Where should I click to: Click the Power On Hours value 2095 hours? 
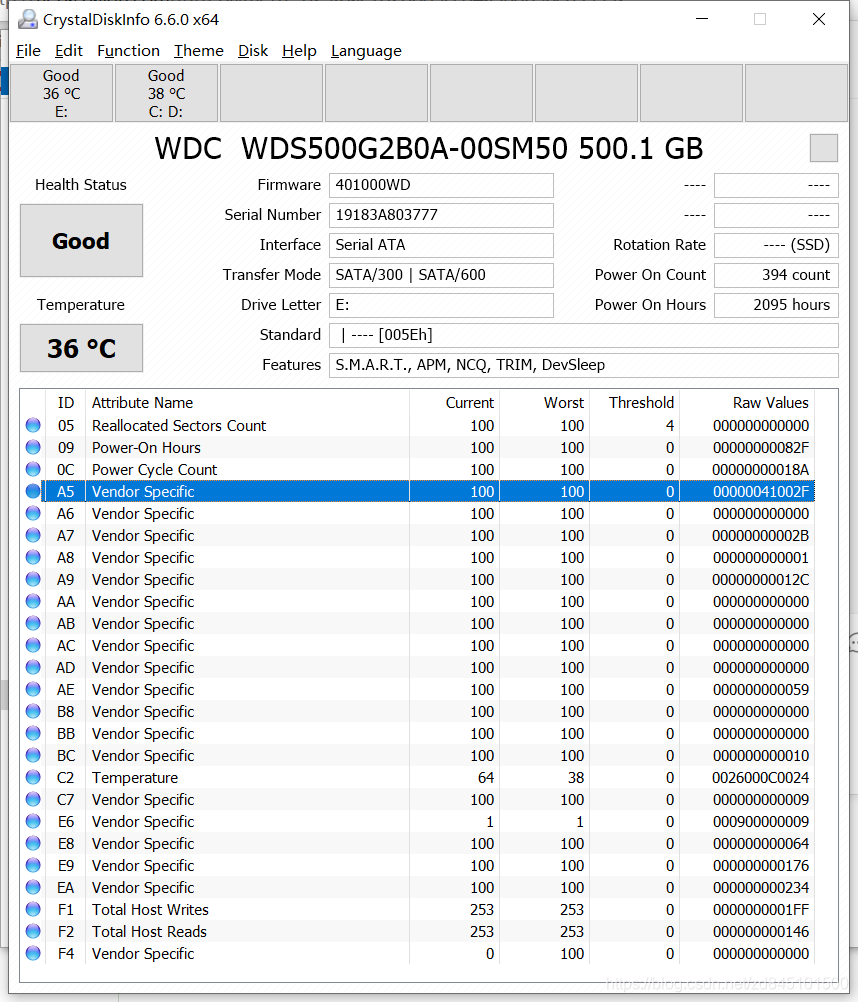(x=776, y=305)
